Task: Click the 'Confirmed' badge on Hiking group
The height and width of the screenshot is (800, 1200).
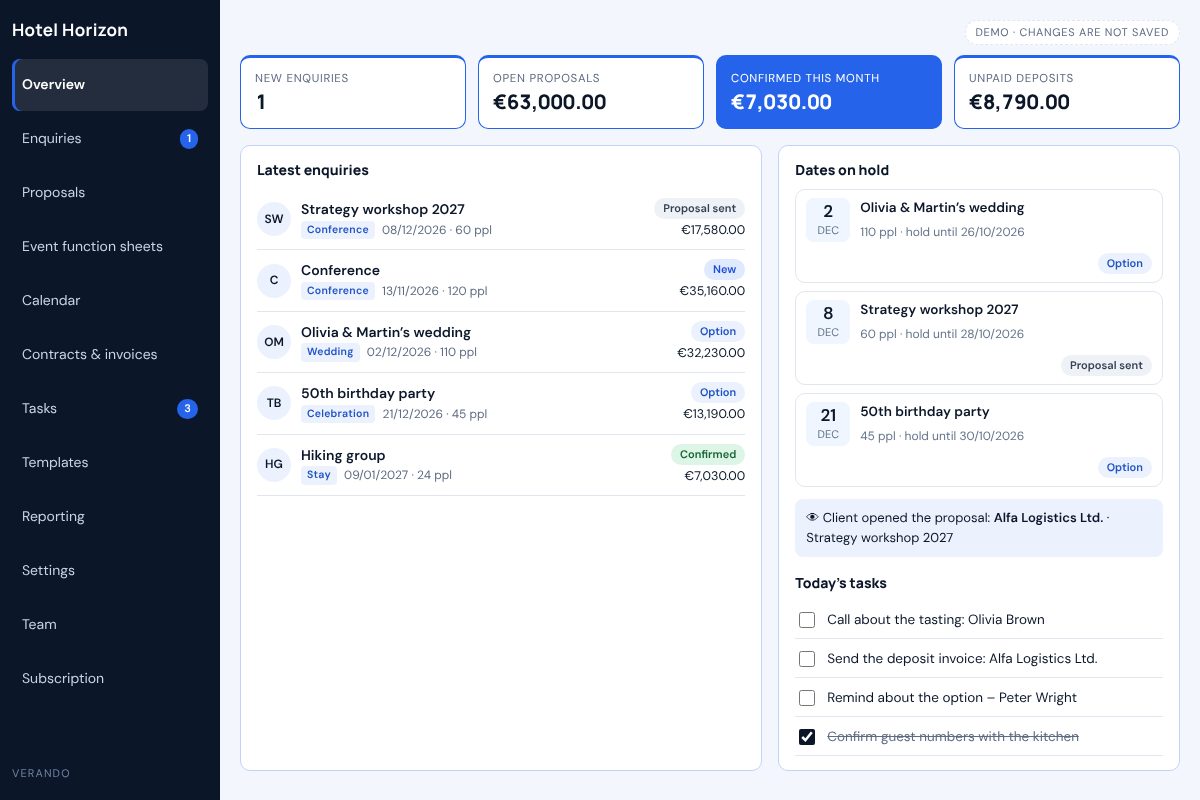Action: coord(708,455)
